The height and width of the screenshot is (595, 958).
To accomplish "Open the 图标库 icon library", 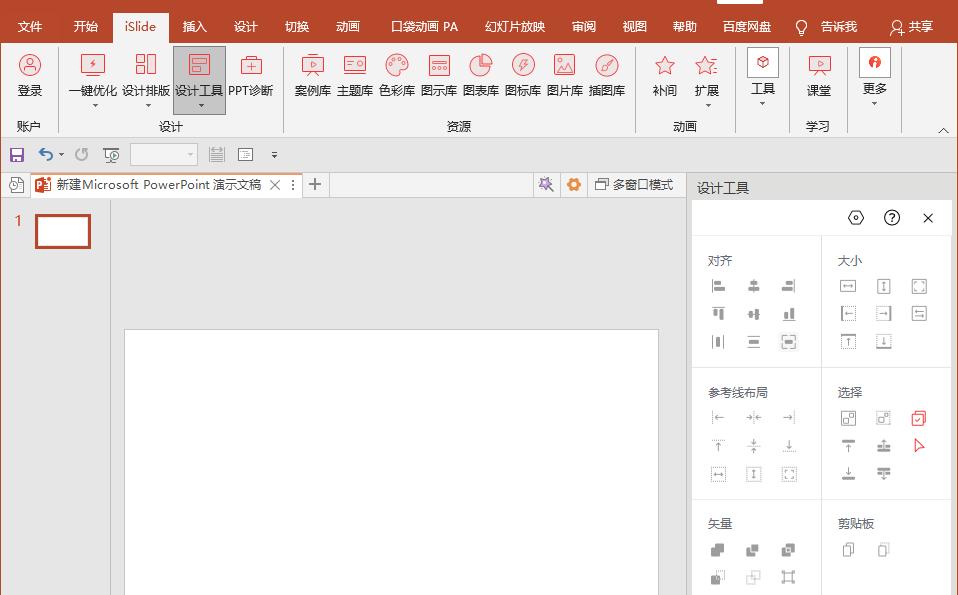I will [x=522, y=78].
